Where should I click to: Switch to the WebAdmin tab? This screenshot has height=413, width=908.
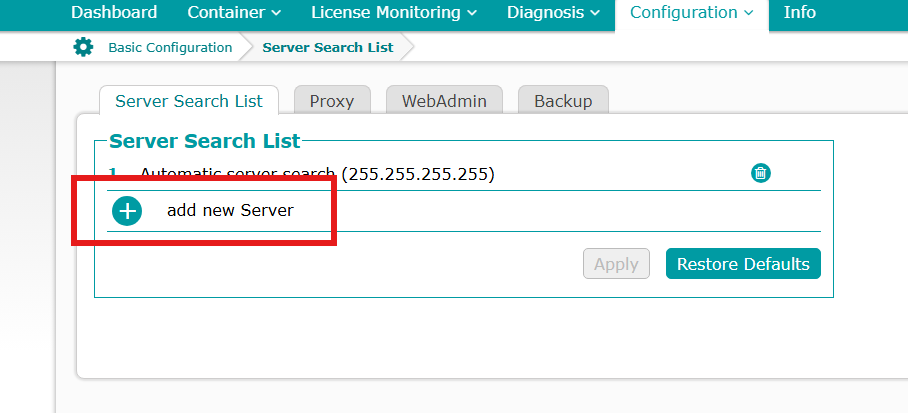coord(444,101)
